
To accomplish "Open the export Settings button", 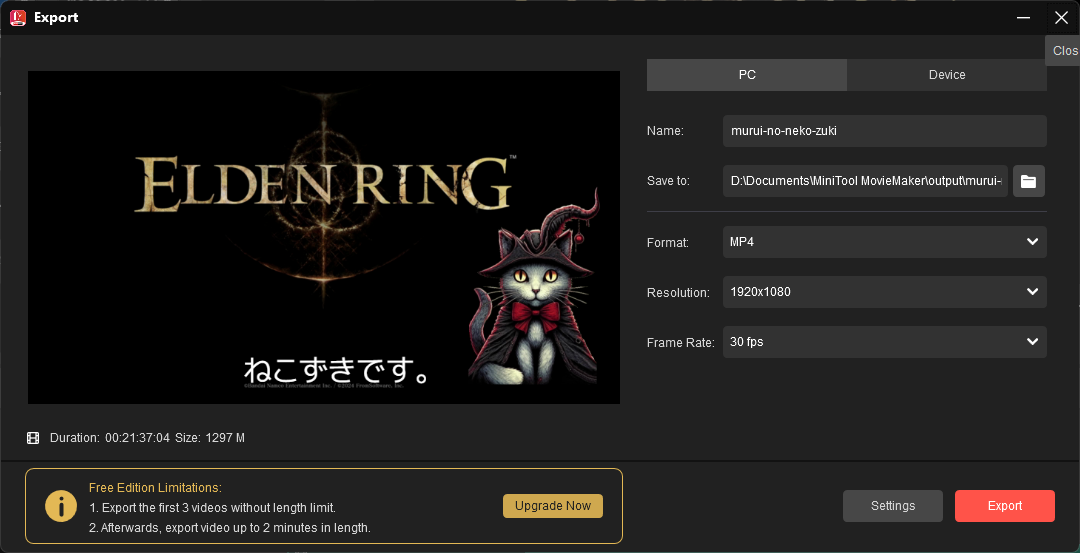I will point(893,506).
